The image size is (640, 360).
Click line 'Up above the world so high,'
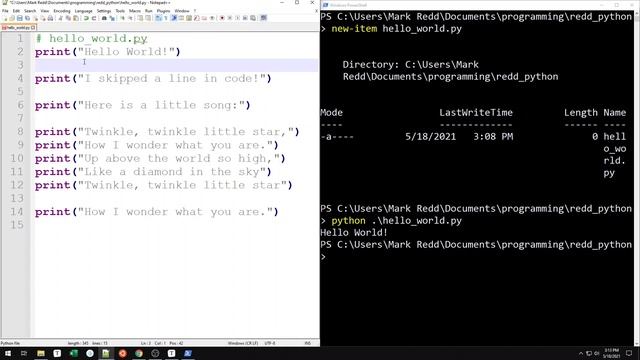pos(160,158)
